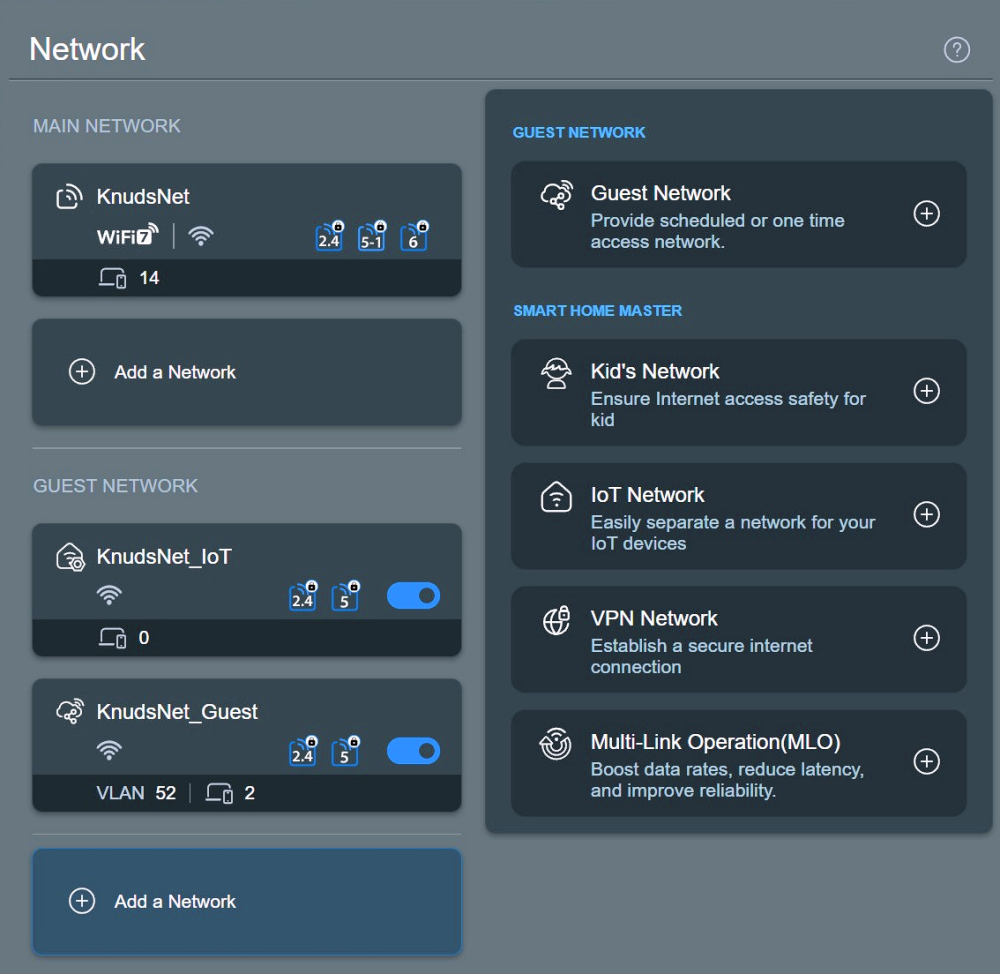Screen dimensions: 1000x974
Task: Click the 5 GHz band icon on KnudsNet_Guest
Action: pos(345,752)
